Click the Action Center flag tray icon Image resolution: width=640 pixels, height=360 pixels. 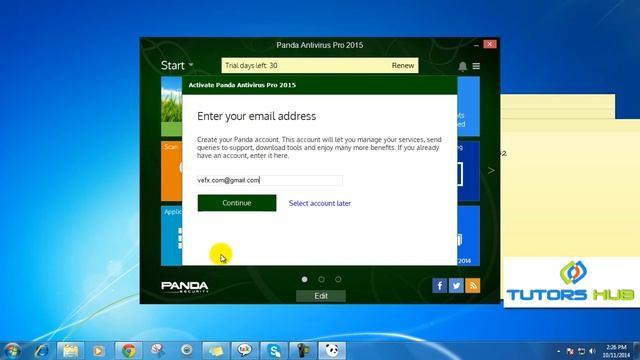(x=570, y=351)
